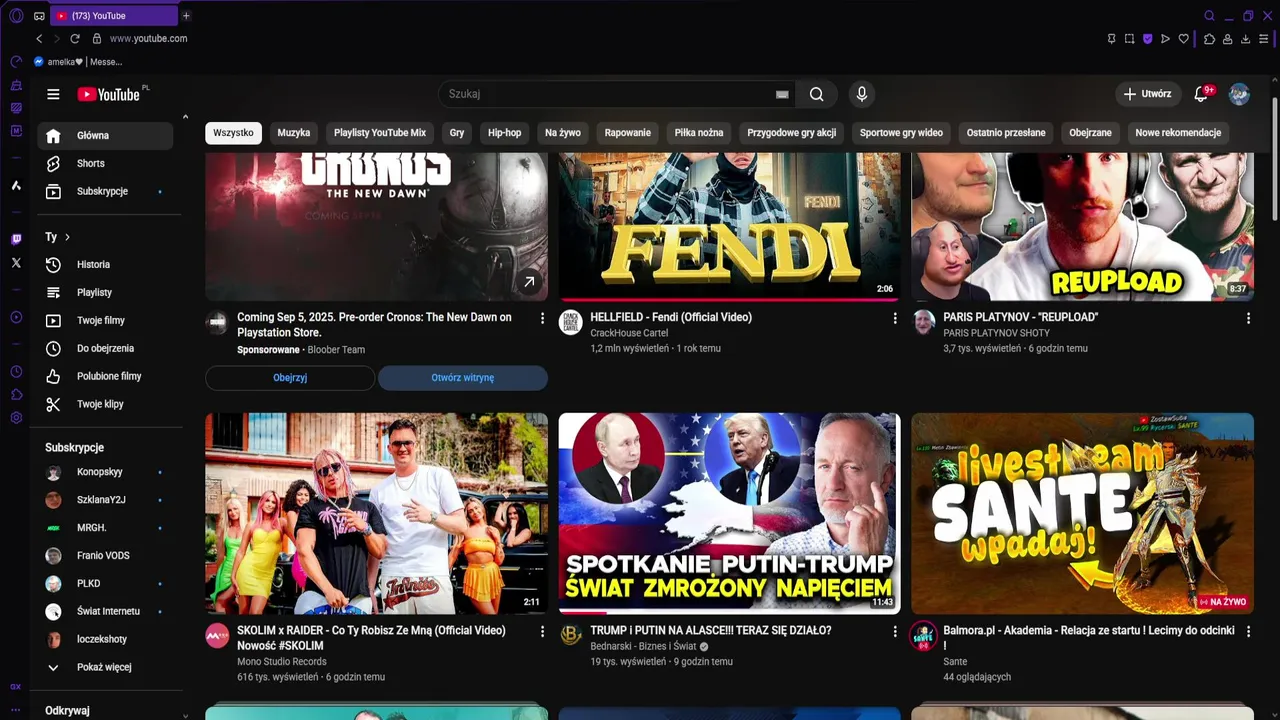Toggle YouTube hamburger guide menu
1280x720 pixels.
[x=53, y=94]
